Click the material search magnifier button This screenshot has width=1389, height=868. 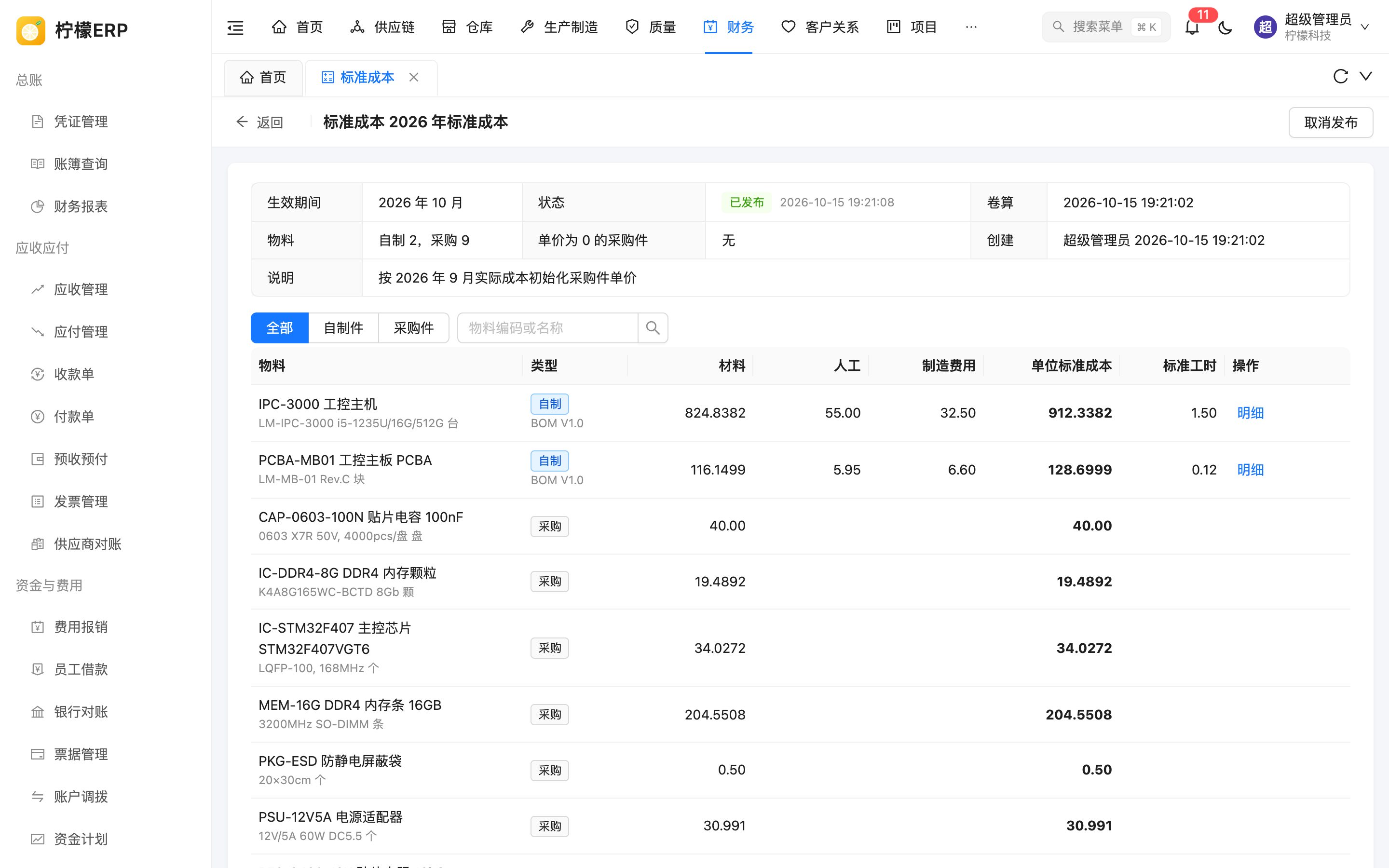click(x=653, y=328)
